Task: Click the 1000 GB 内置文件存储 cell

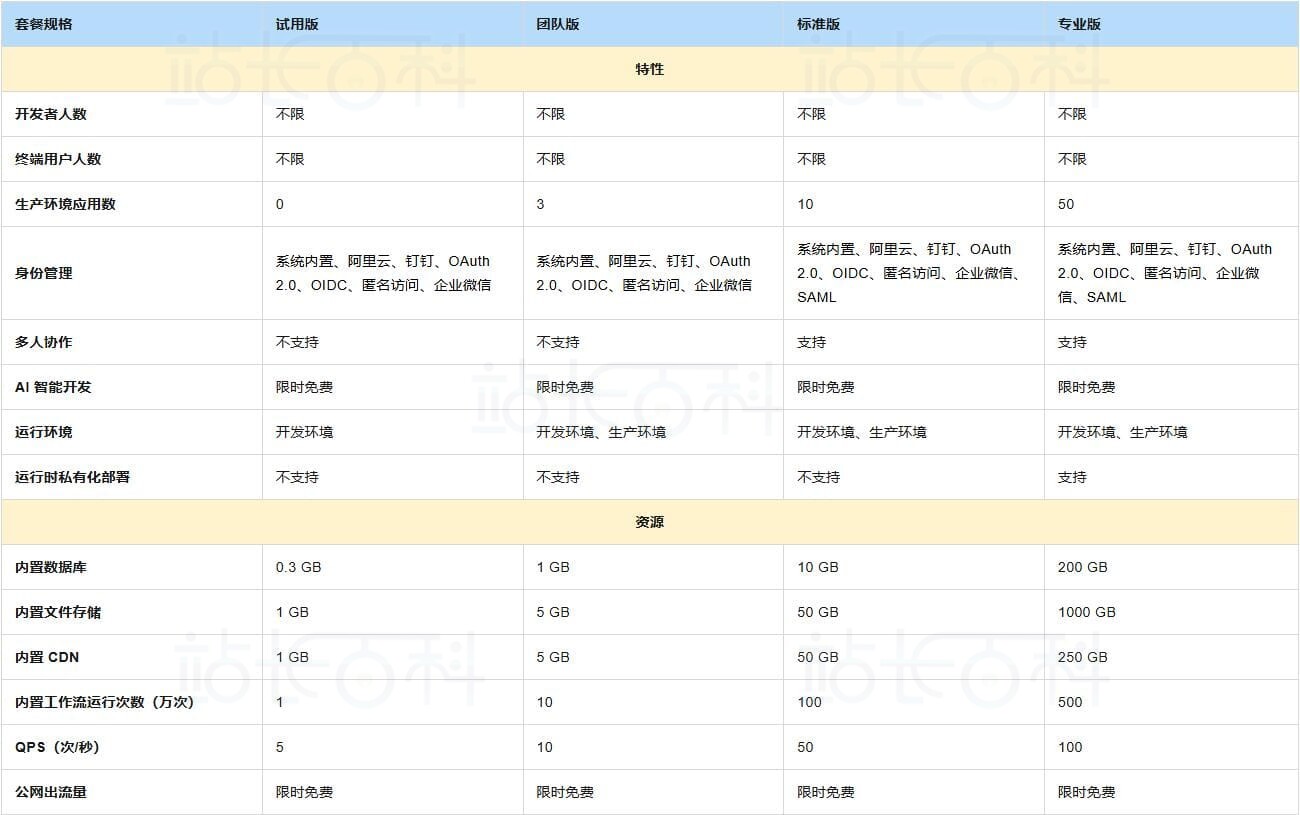Action: point(1086,612)
